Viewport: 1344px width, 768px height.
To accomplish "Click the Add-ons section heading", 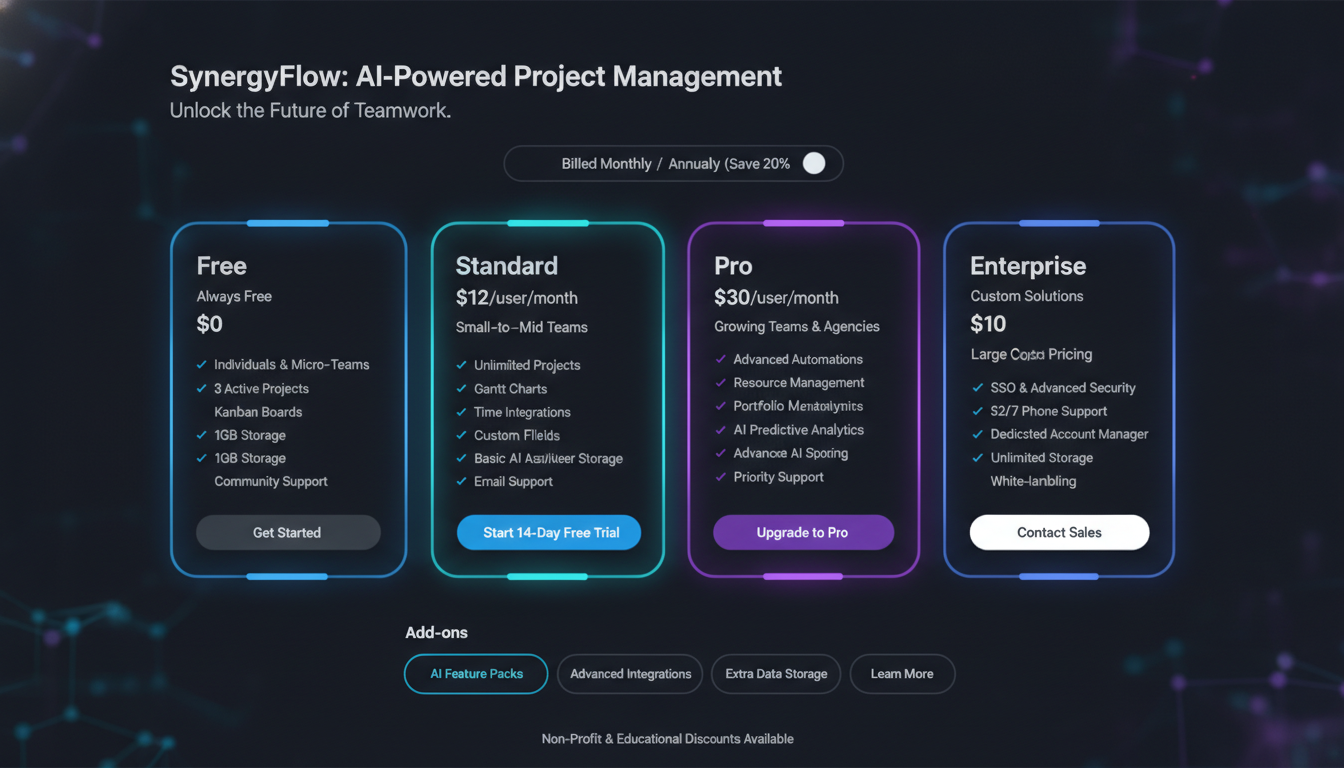I will 437,632.
